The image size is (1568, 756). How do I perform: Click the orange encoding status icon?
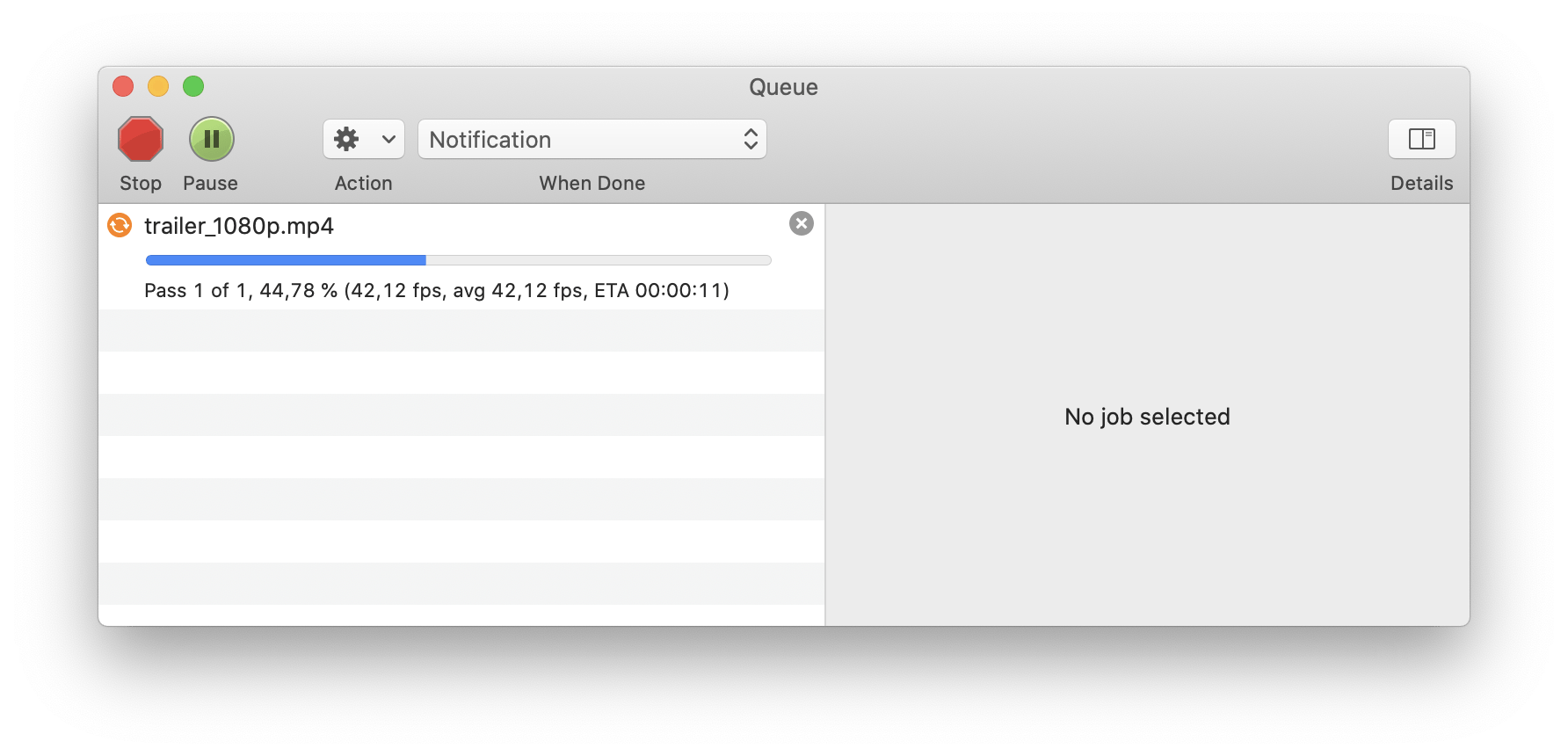[120, 226]
